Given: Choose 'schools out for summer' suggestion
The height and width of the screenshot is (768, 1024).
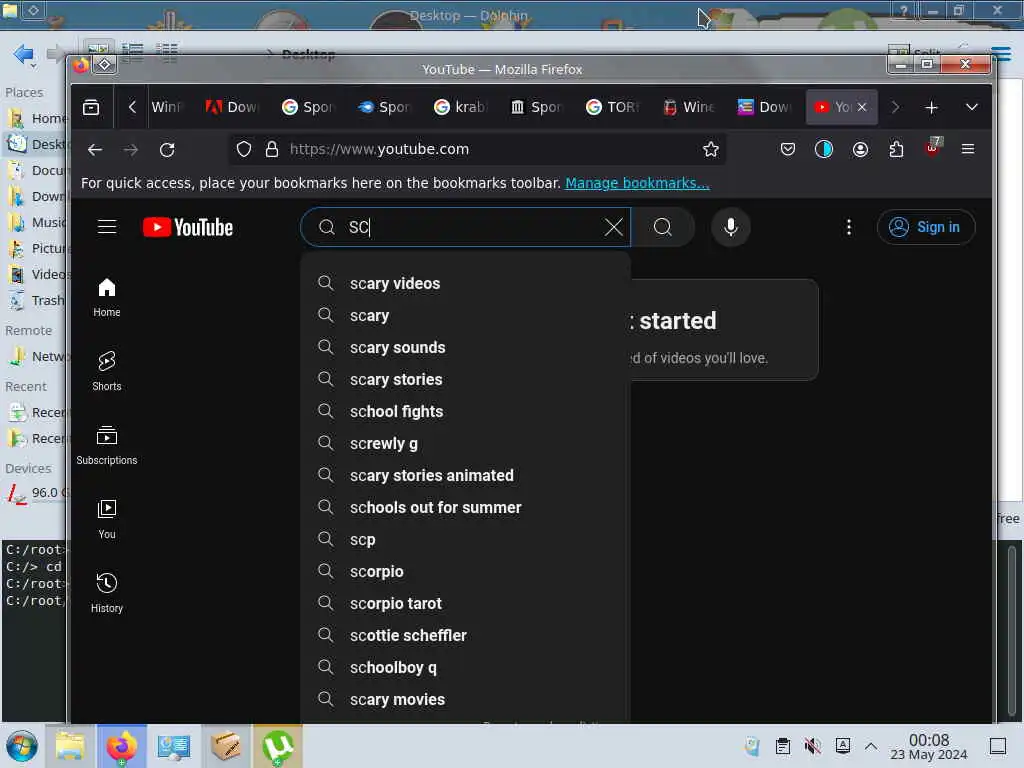Looking at the screenshot, I should coord(466,507).
